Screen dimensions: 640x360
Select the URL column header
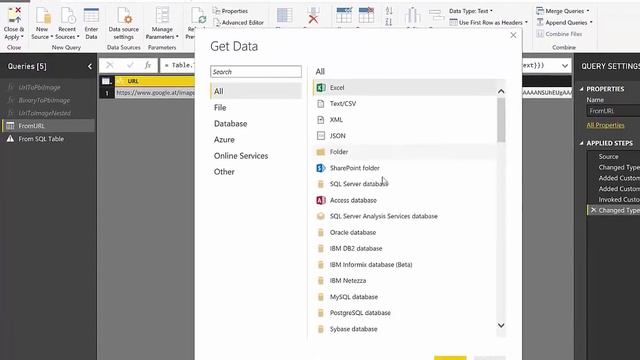[x=155, y=81]
